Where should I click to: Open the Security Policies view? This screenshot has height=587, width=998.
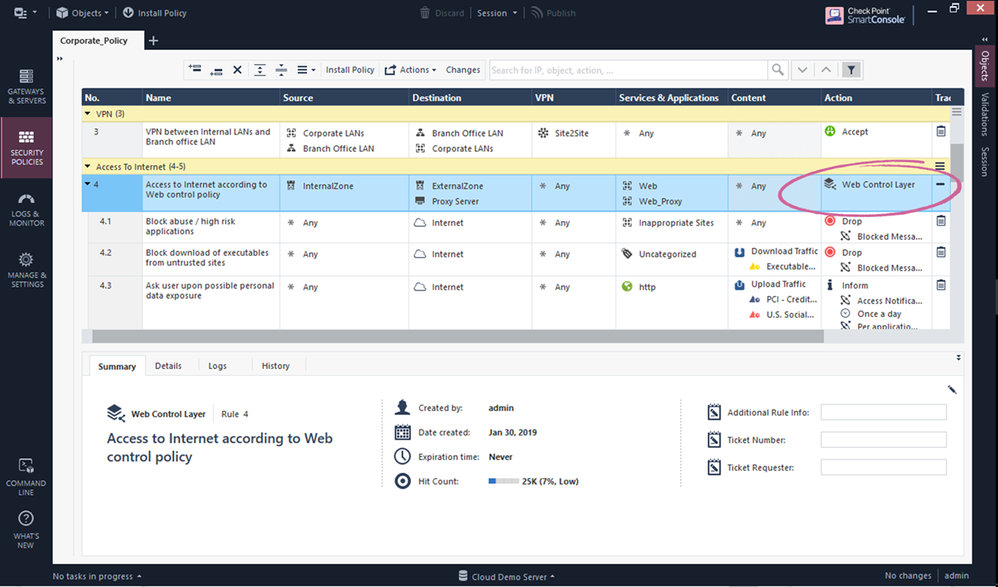point(26,148)
